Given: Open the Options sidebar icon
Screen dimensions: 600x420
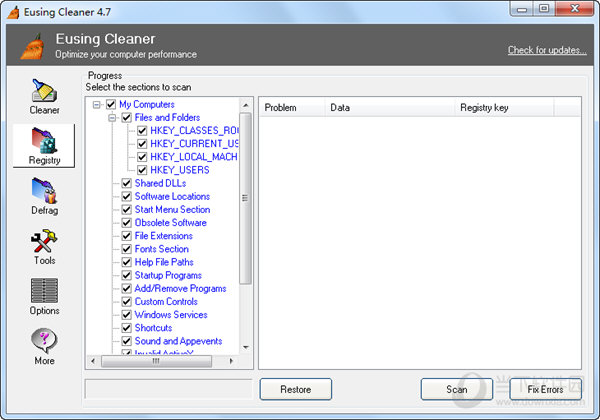Looking at the screenshot, I should click(x=44, y=291).
